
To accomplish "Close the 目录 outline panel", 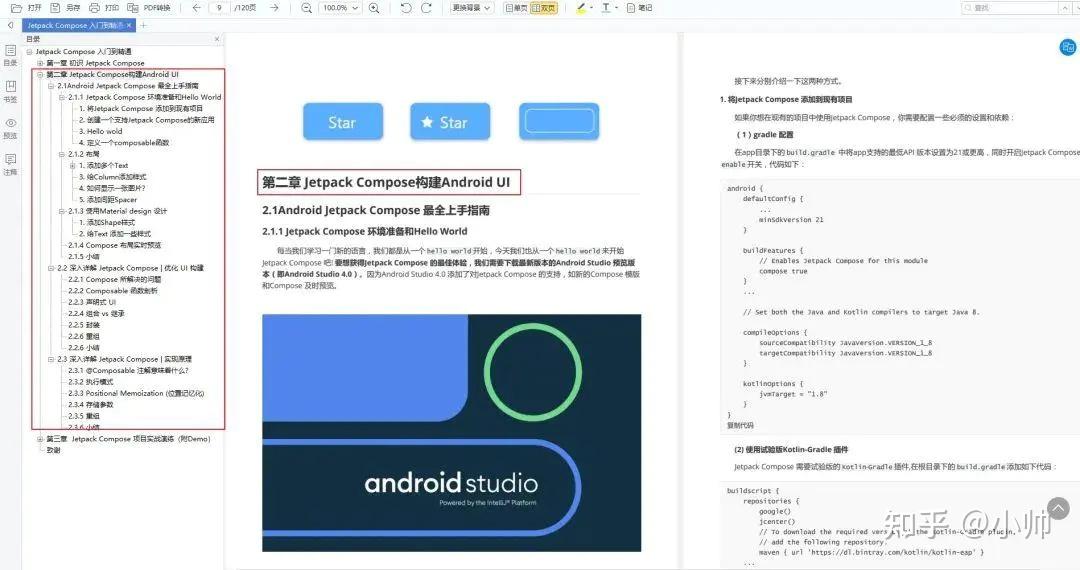I will tap(217, 39).
